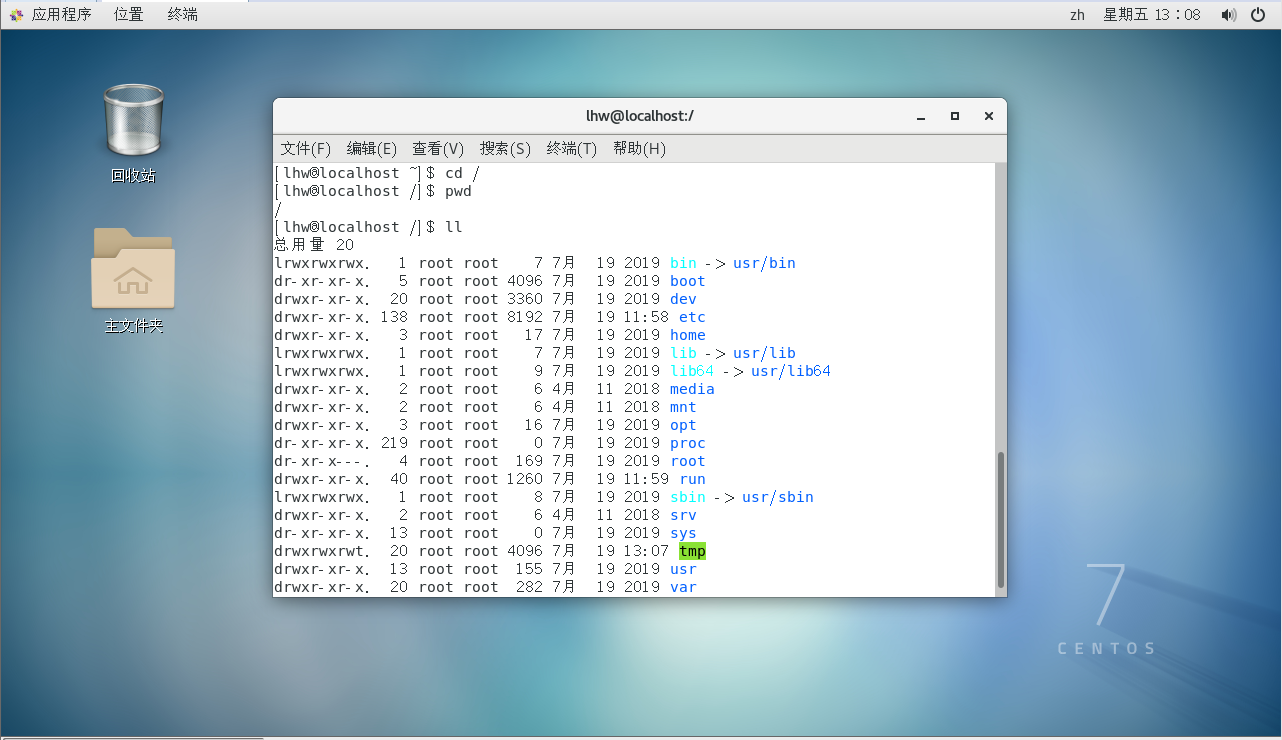Close the terminal window
The width and height of the screenshot is (1282, 740).
pyautogui.click(x=989, y=116)
